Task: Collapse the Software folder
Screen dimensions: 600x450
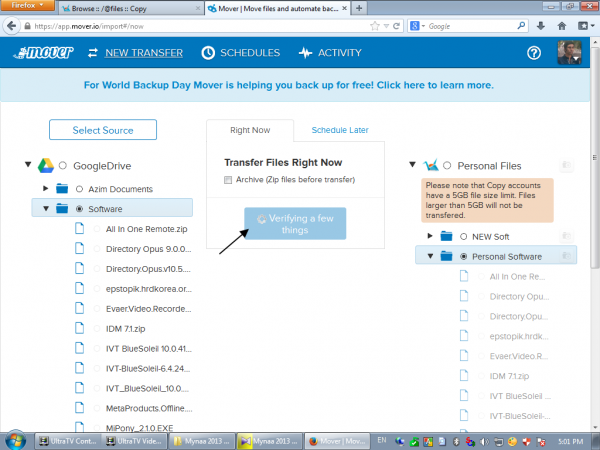Action: coord(46,209)
